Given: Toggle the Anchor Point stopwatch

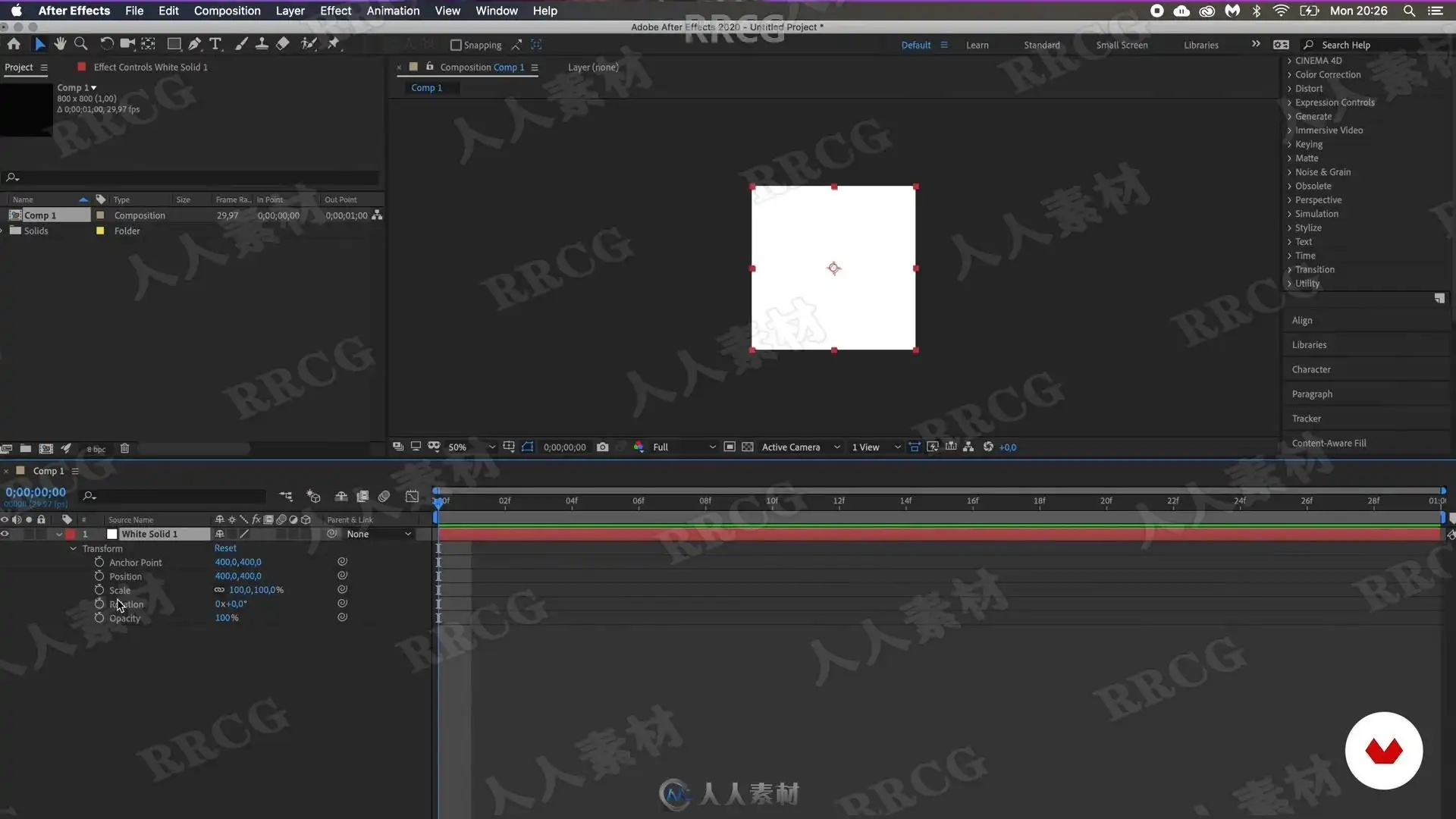Looking at the screenshot, I should [x=99, y=562].
